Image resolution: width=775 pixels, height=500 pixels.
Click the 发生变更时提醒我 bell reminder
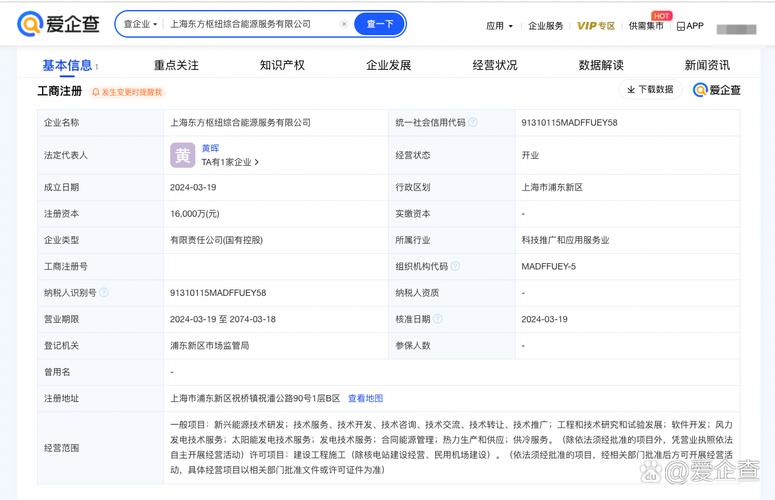tap(127, 92)
